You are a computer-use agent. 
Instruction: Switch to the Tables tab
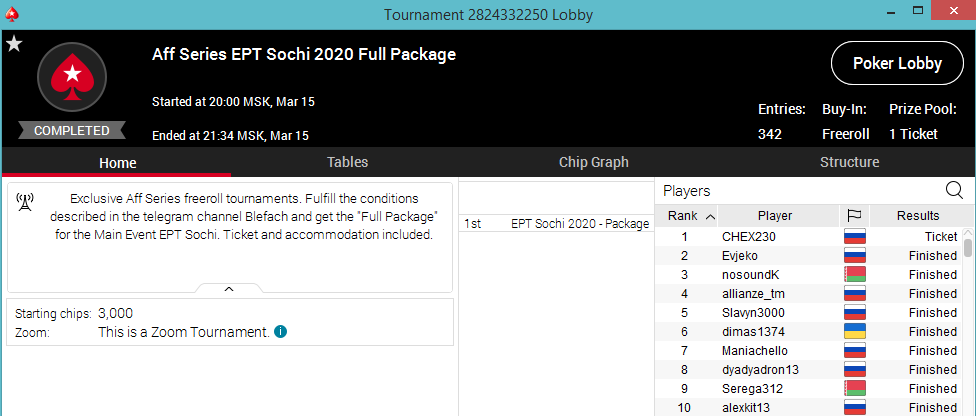[347, 162]
